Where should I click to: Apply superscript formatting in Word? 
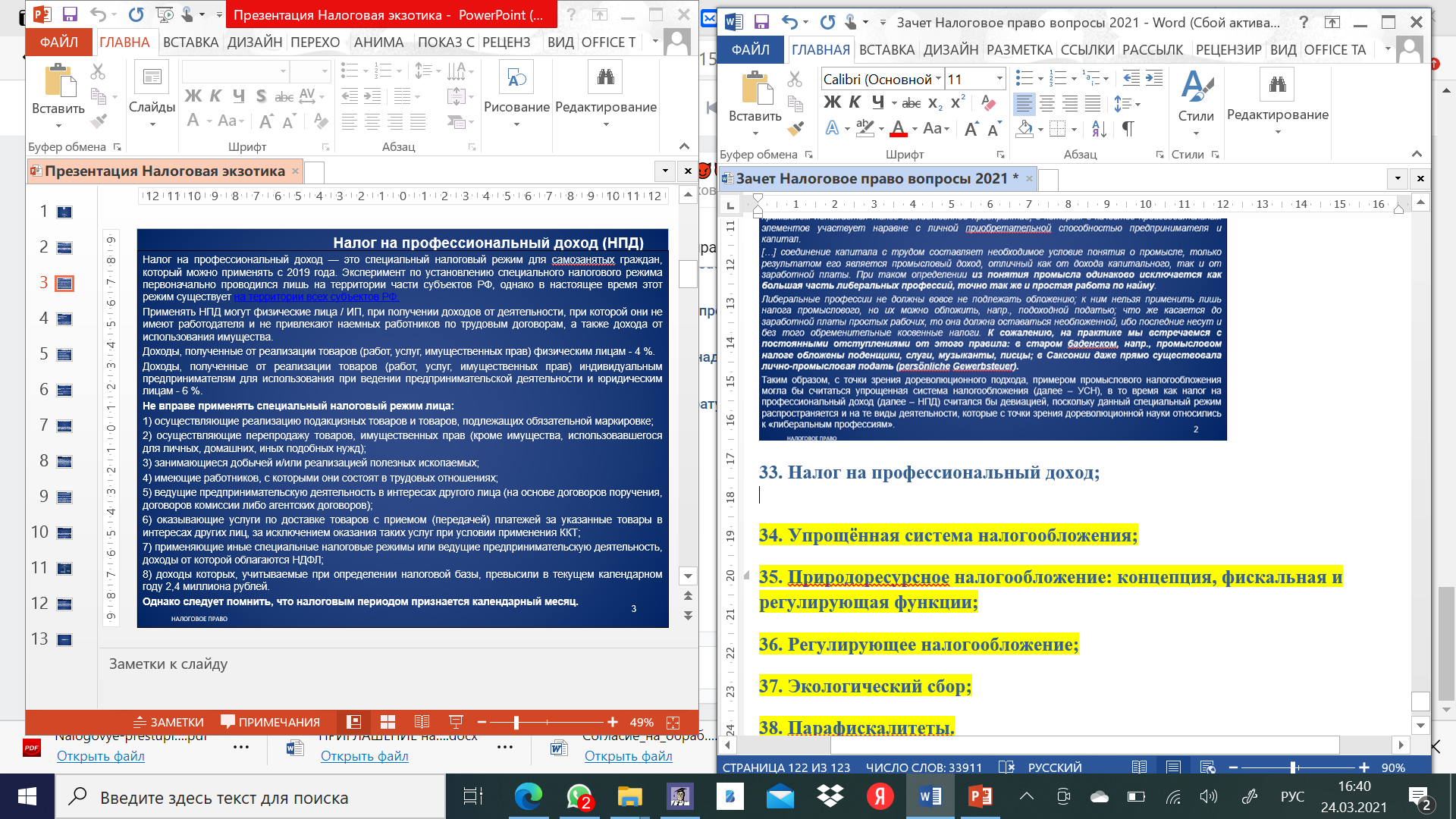pos(958,102)
